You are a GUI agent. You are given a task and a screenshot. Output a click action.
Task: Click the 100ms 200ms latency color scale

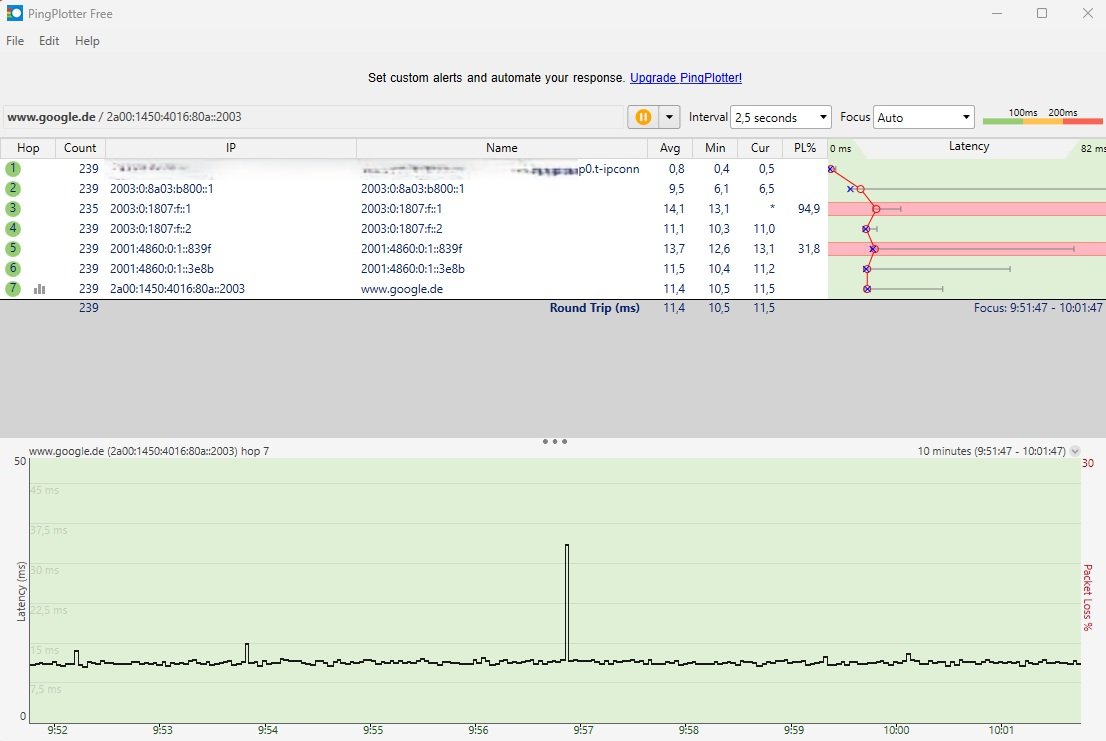tap(1043, 117)
